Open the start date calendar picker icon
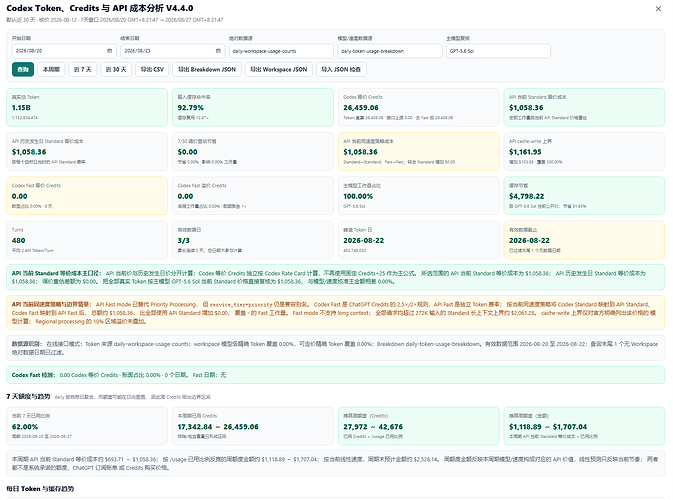Screen dimensions: 673x500 pos(109,51)
